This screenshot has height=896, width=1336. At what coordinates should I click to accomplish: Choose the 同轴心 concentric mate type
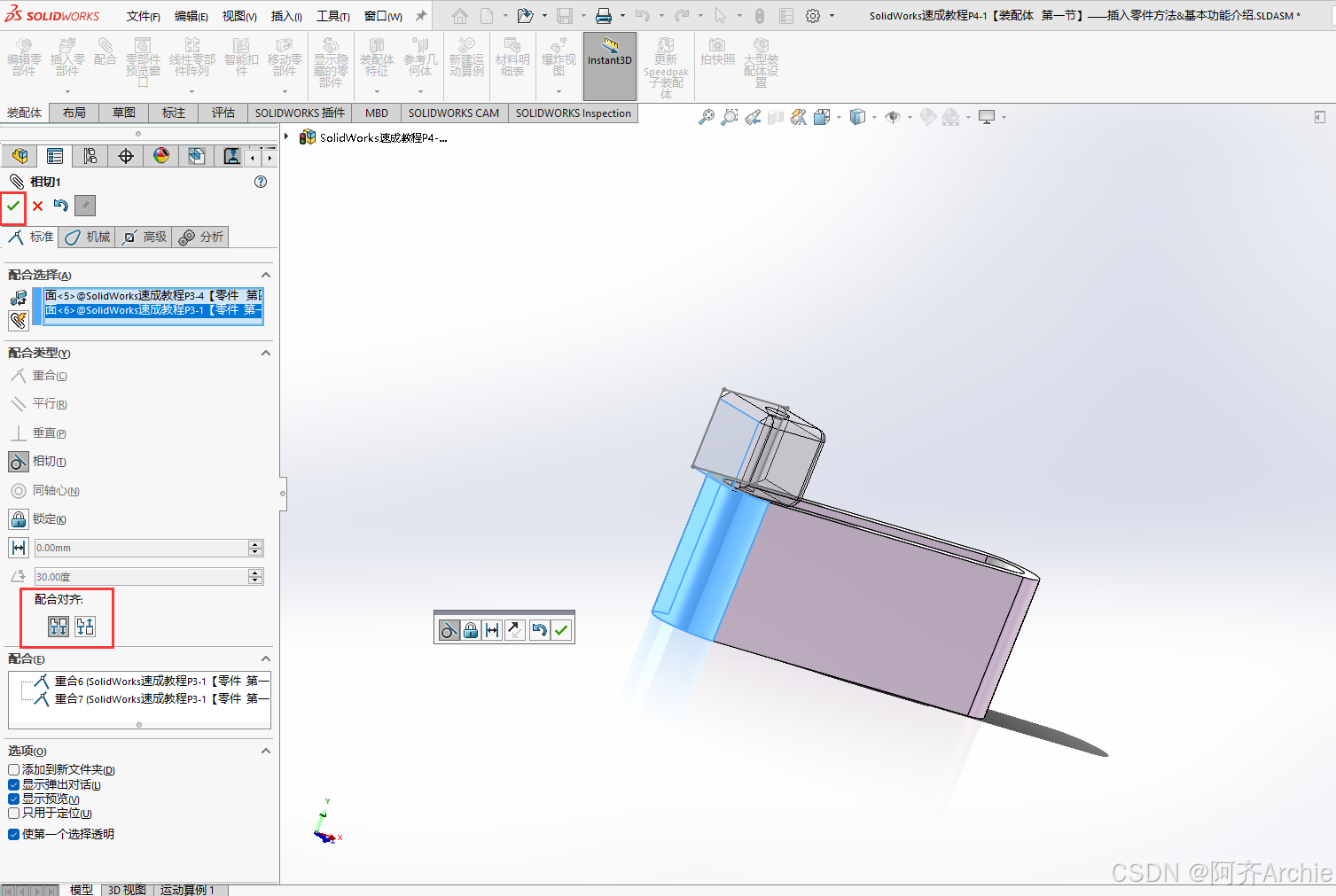pos(44,490)
